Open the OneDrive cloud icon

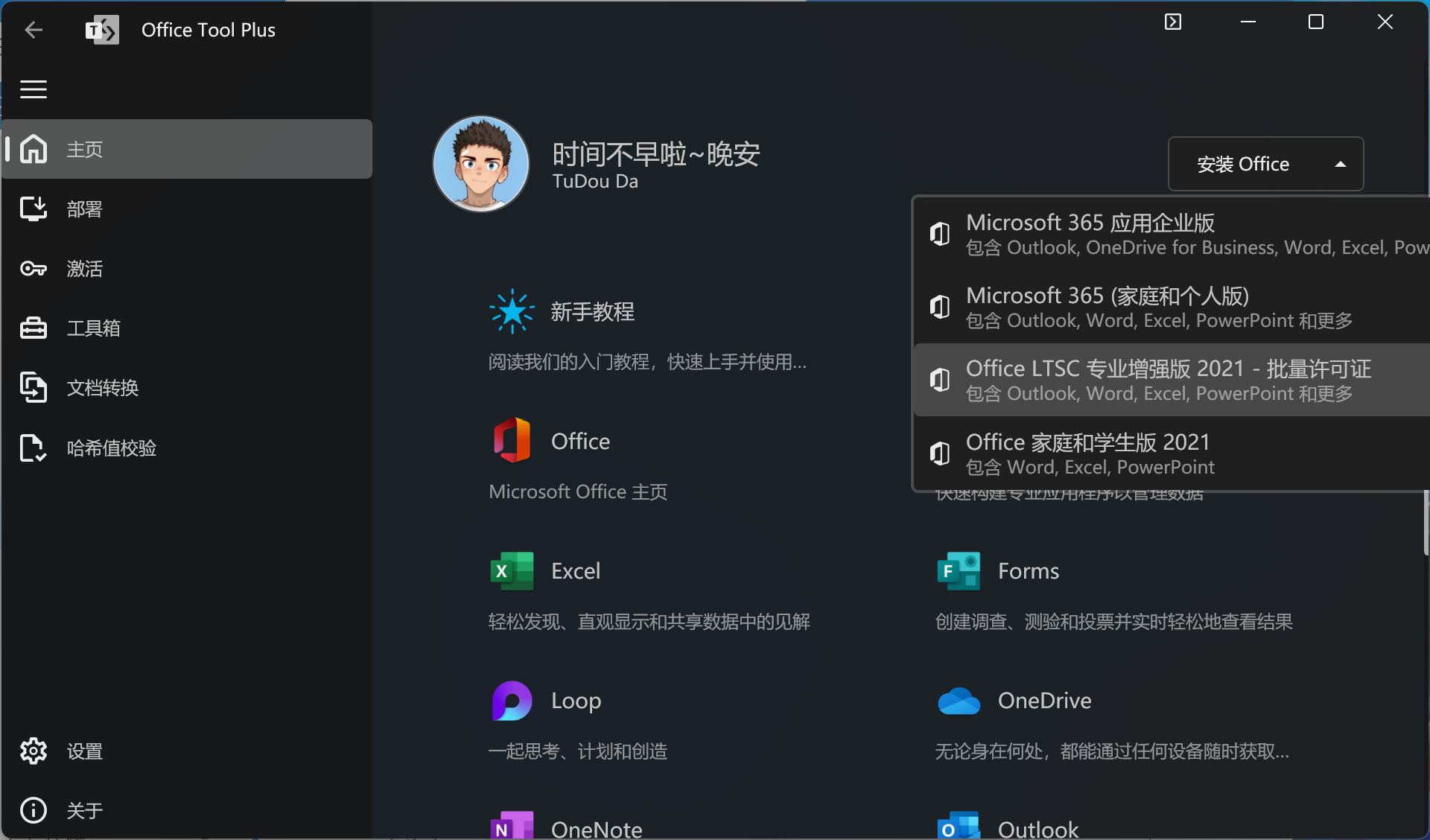click(x=959, y=701)
